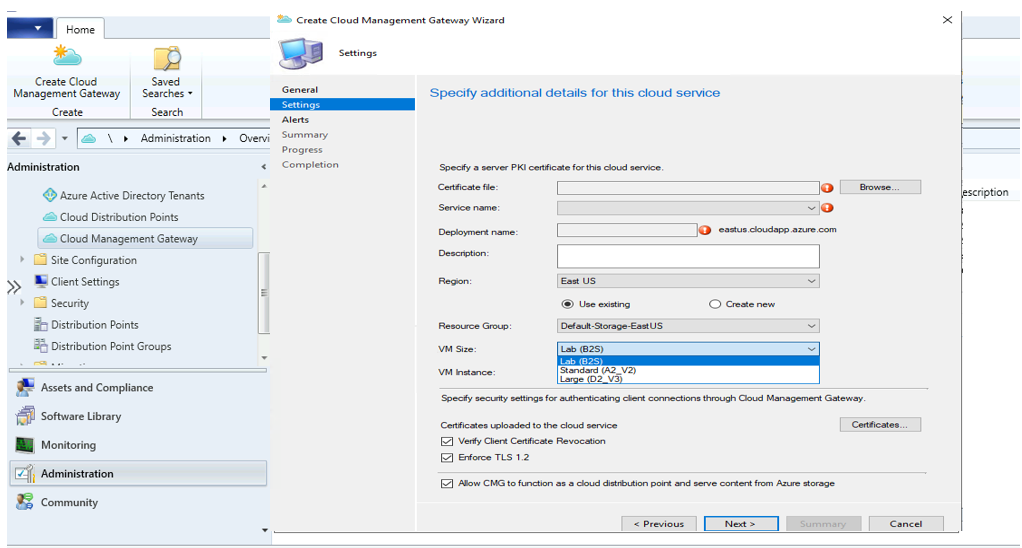Screen dimensions: 1022x548
Task: Click Administration in the breadcrumb path
Action: [x=175, y=138]
